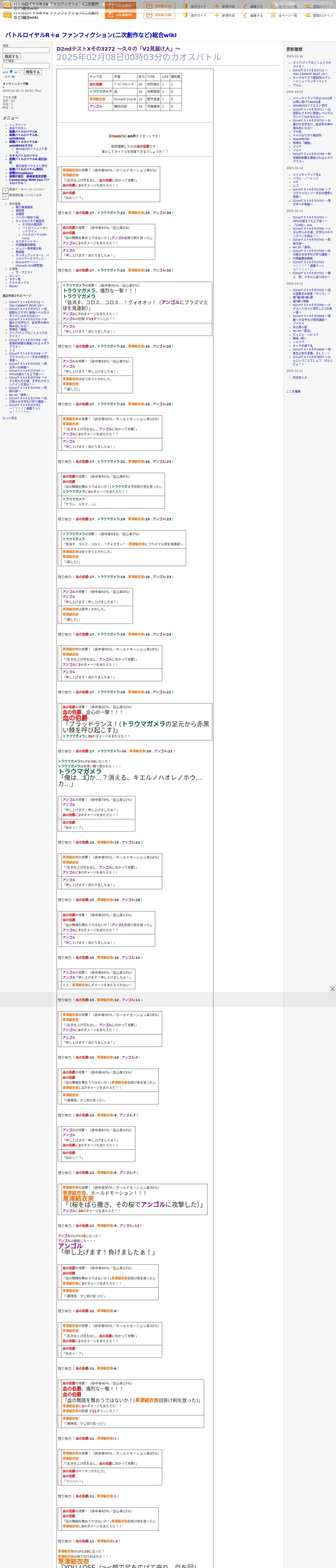The image size is (336, 1568).
Task: Click 血の伯爵 in the character table
Action: pos(96,85)
